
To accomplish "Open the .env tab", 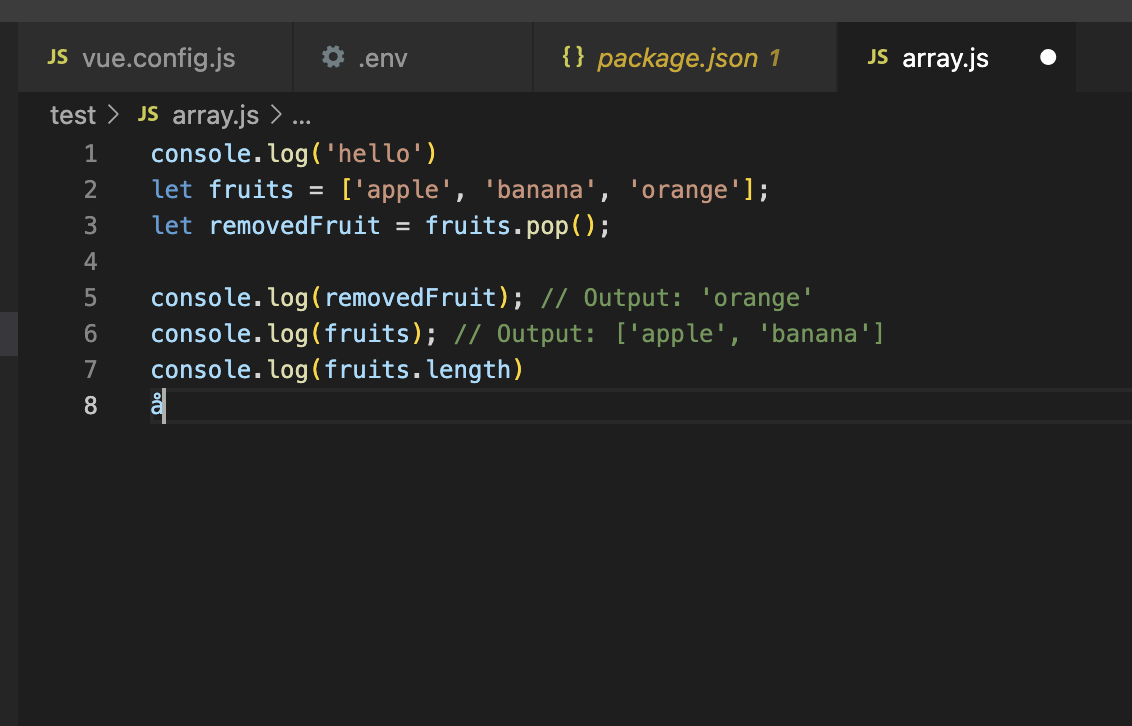I will (x=383, y=58).
